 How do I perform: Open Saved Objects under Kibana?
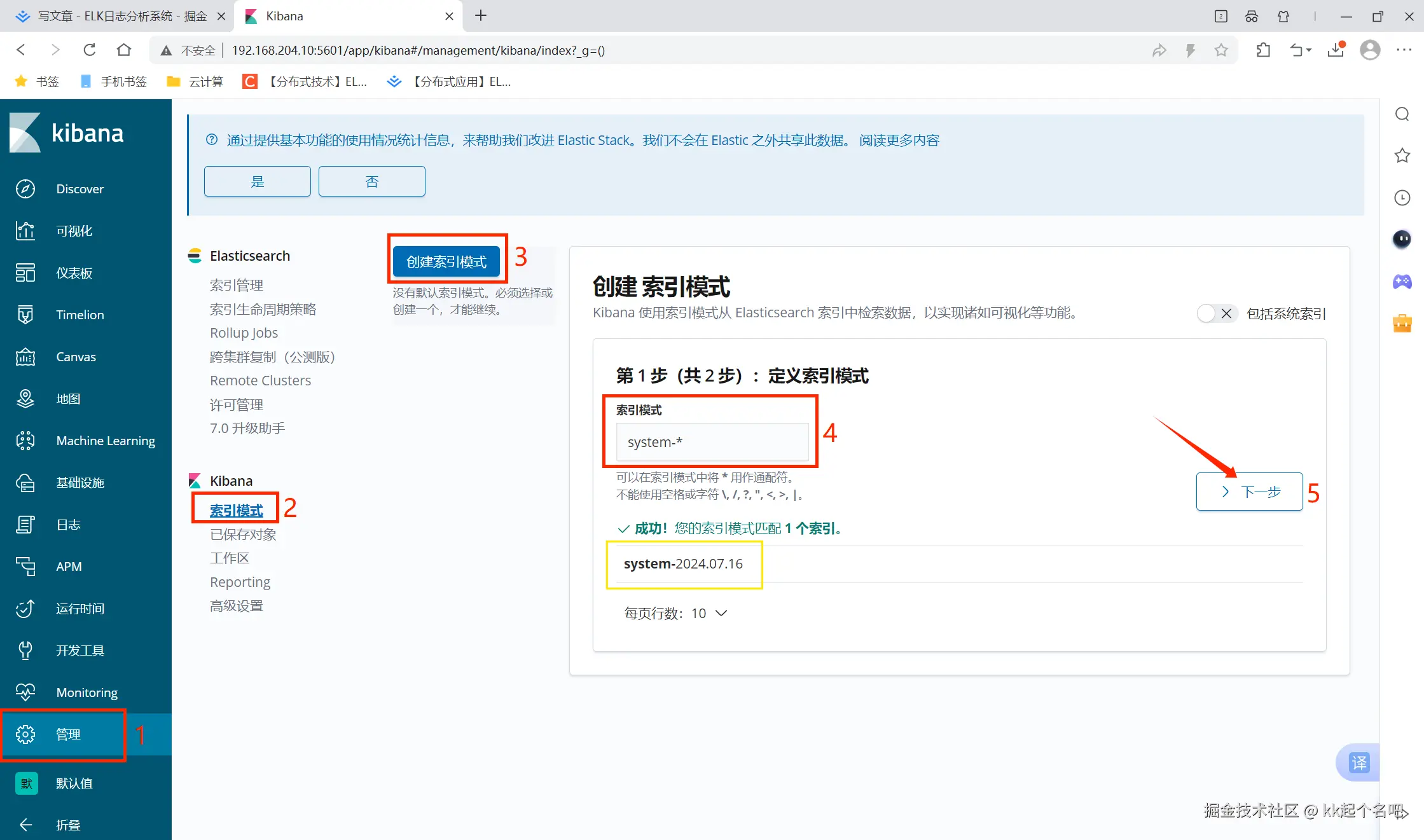point(243,534)
